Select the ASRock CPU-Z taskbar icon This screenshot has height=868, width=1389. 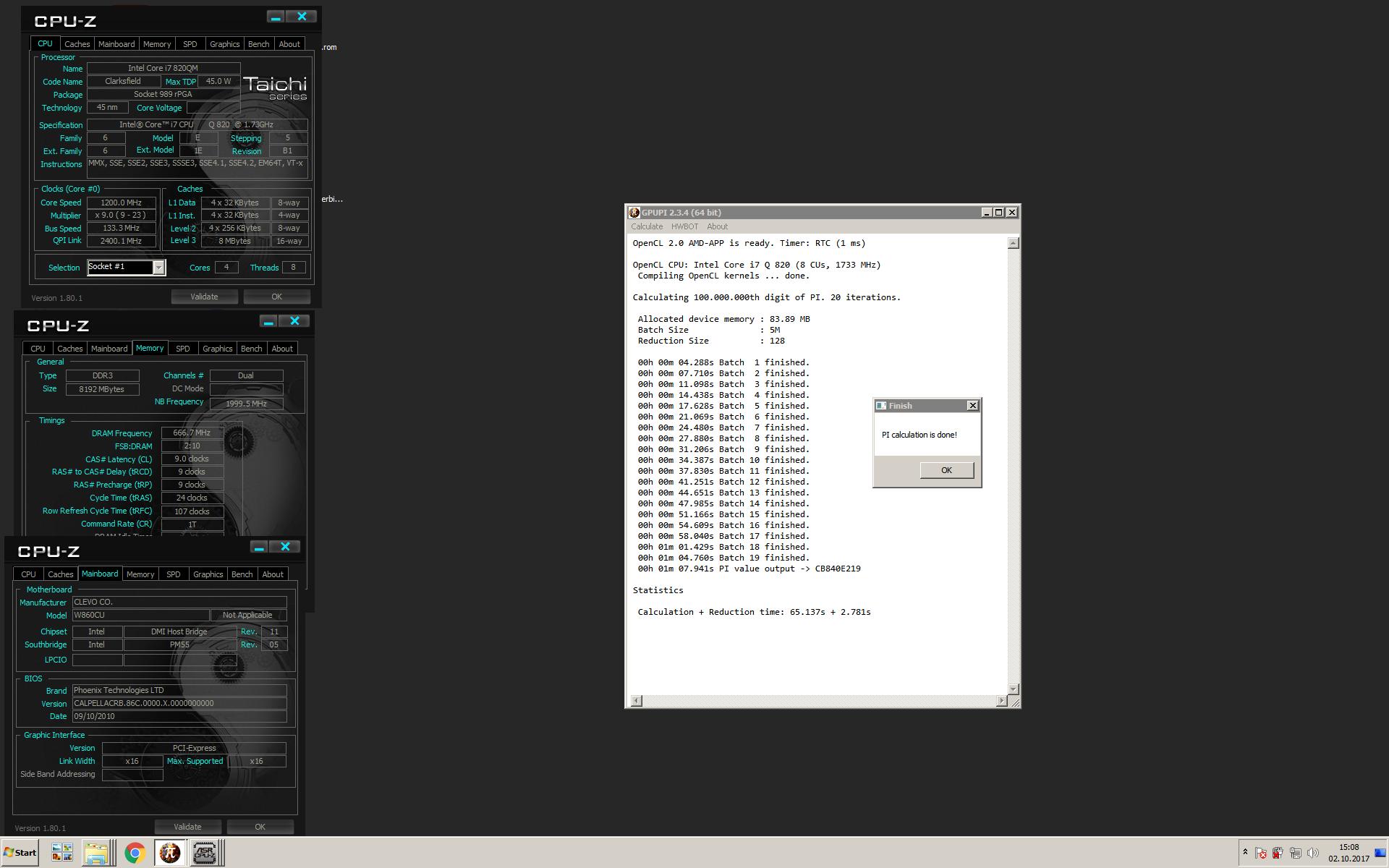pos(205,853)
